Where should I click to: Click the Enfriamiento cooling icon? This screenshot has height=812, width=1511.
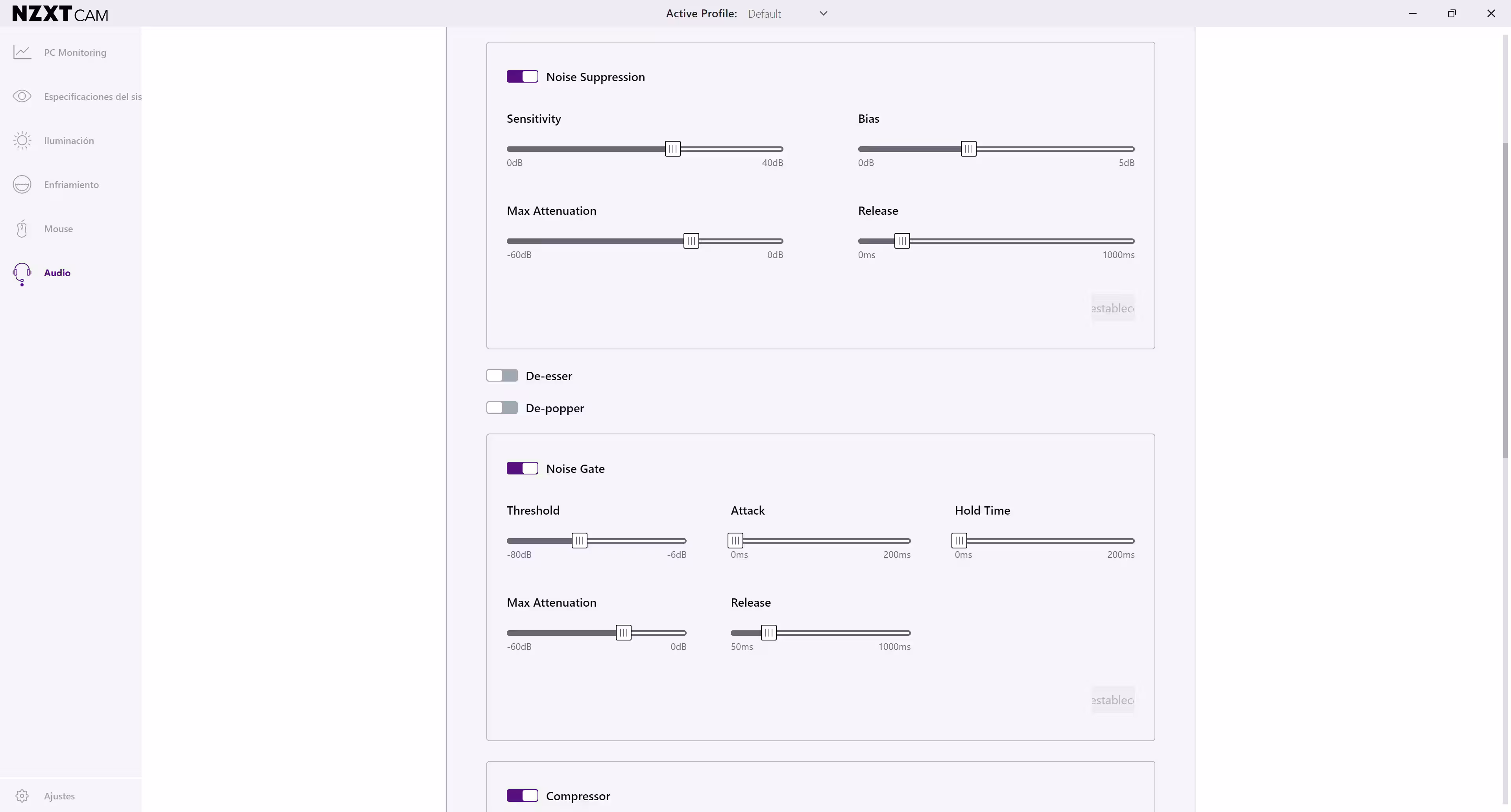point(22,184)
